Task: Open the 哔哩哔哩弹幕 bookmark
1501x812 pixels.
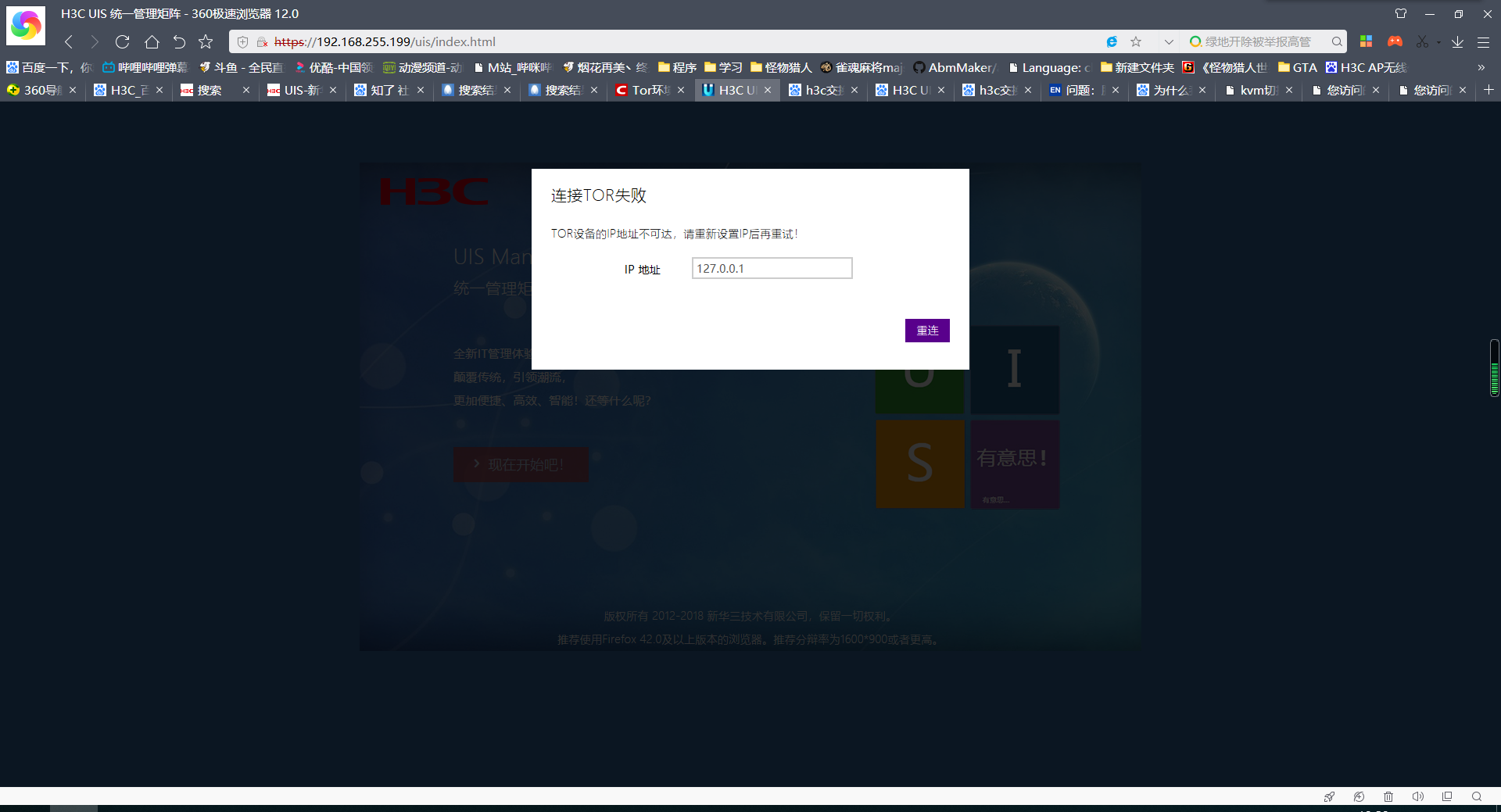Action: pyautogui.click(x=145, y=68)
